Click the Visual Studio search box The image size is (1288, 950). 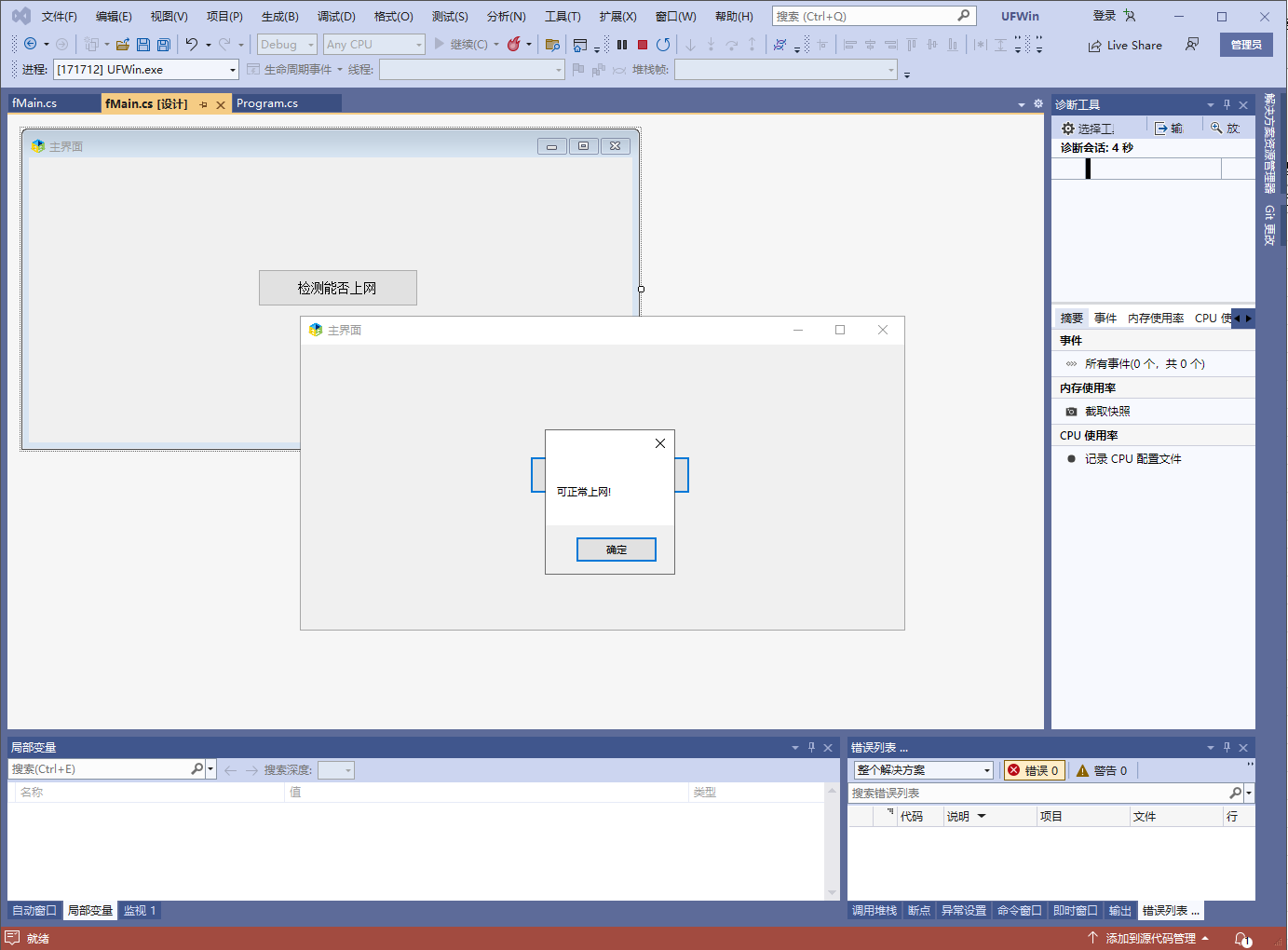[x=874, y=16]
